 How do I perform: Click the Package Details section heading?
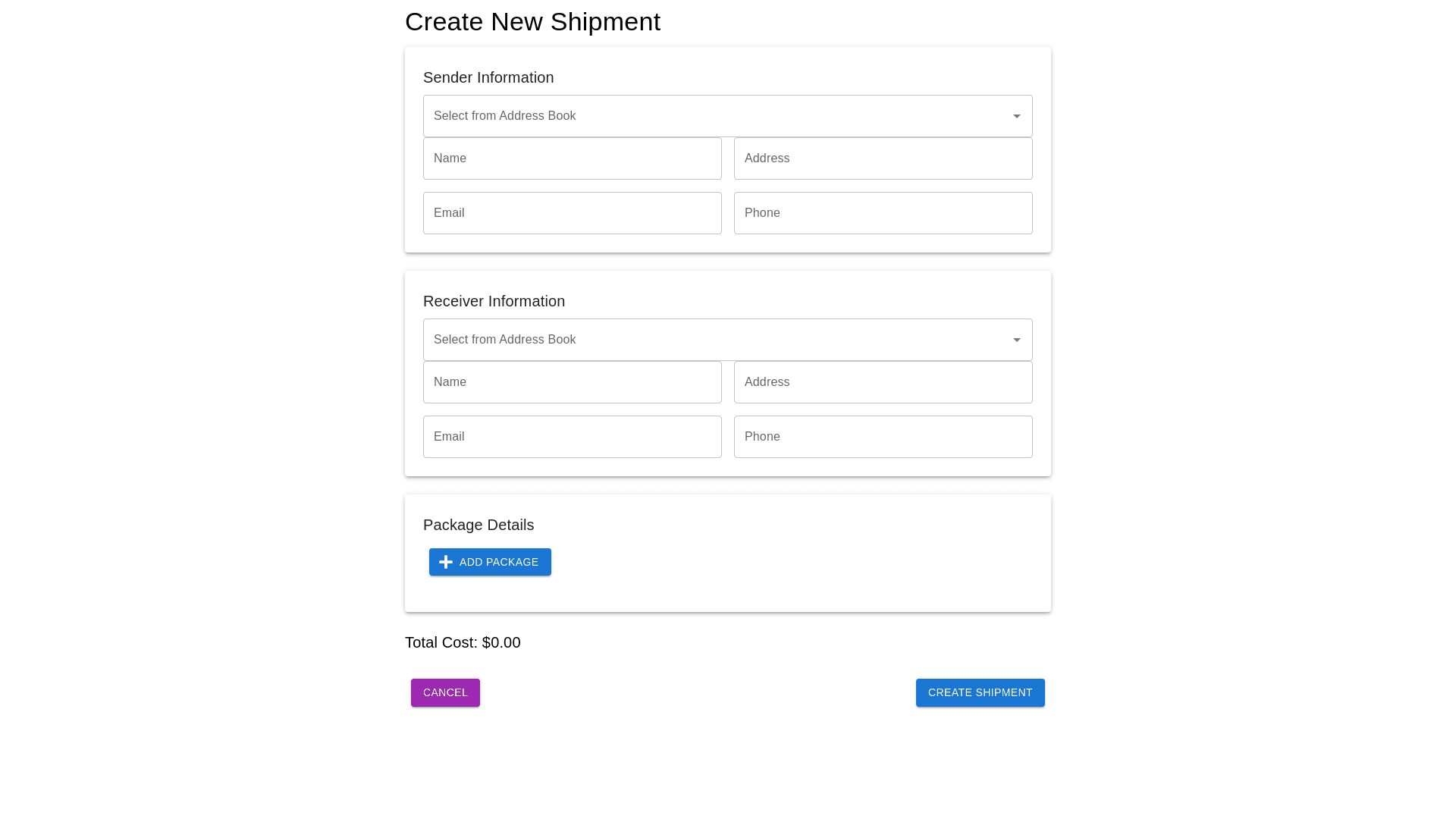click(x=479, y=525)
